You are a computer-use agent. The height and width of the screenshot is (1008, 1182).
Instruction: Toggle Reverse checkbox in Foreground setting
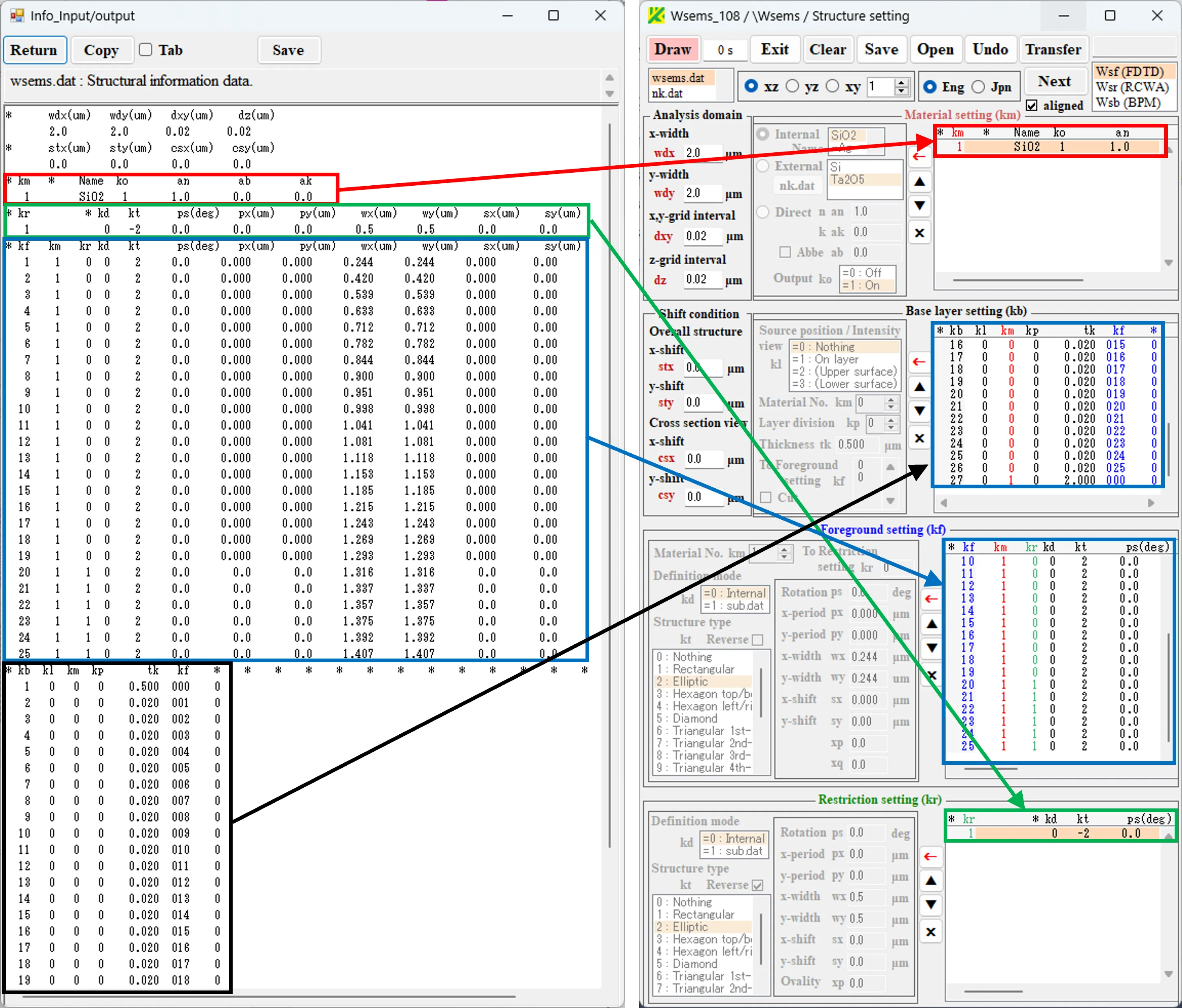[757, 640]
